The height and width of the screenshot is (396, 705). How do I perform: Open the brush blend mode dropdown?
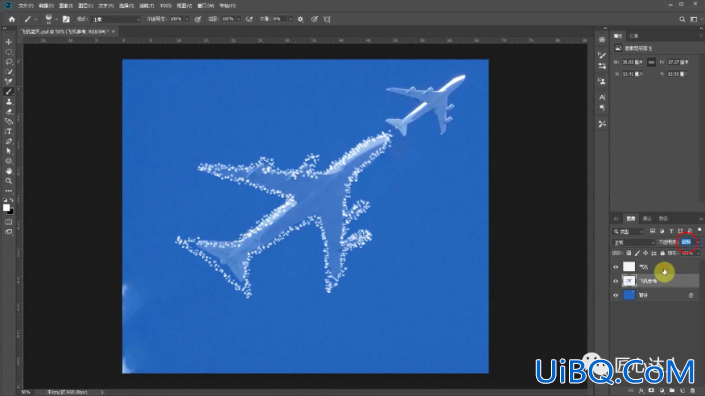pyautogui.click(x=116, y=19)
